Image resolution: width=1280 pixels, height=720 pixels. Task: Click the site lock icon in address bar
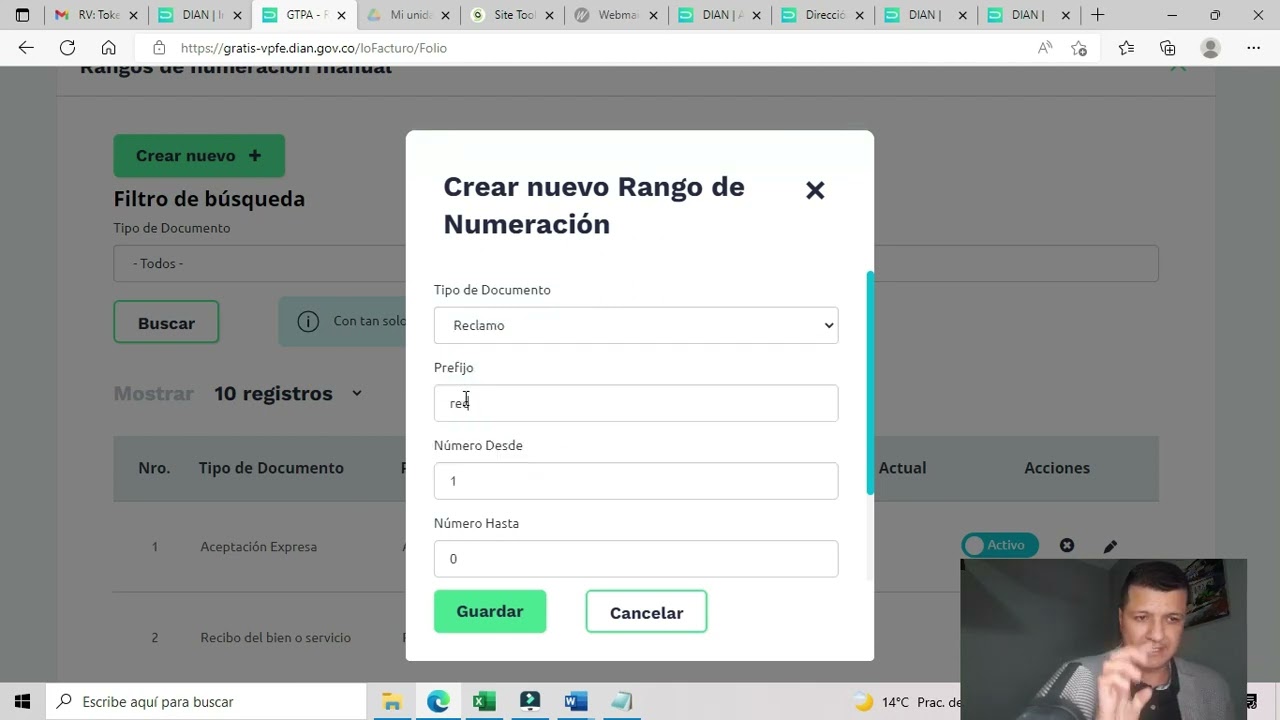pyautogui.click(x=158, y=48)
